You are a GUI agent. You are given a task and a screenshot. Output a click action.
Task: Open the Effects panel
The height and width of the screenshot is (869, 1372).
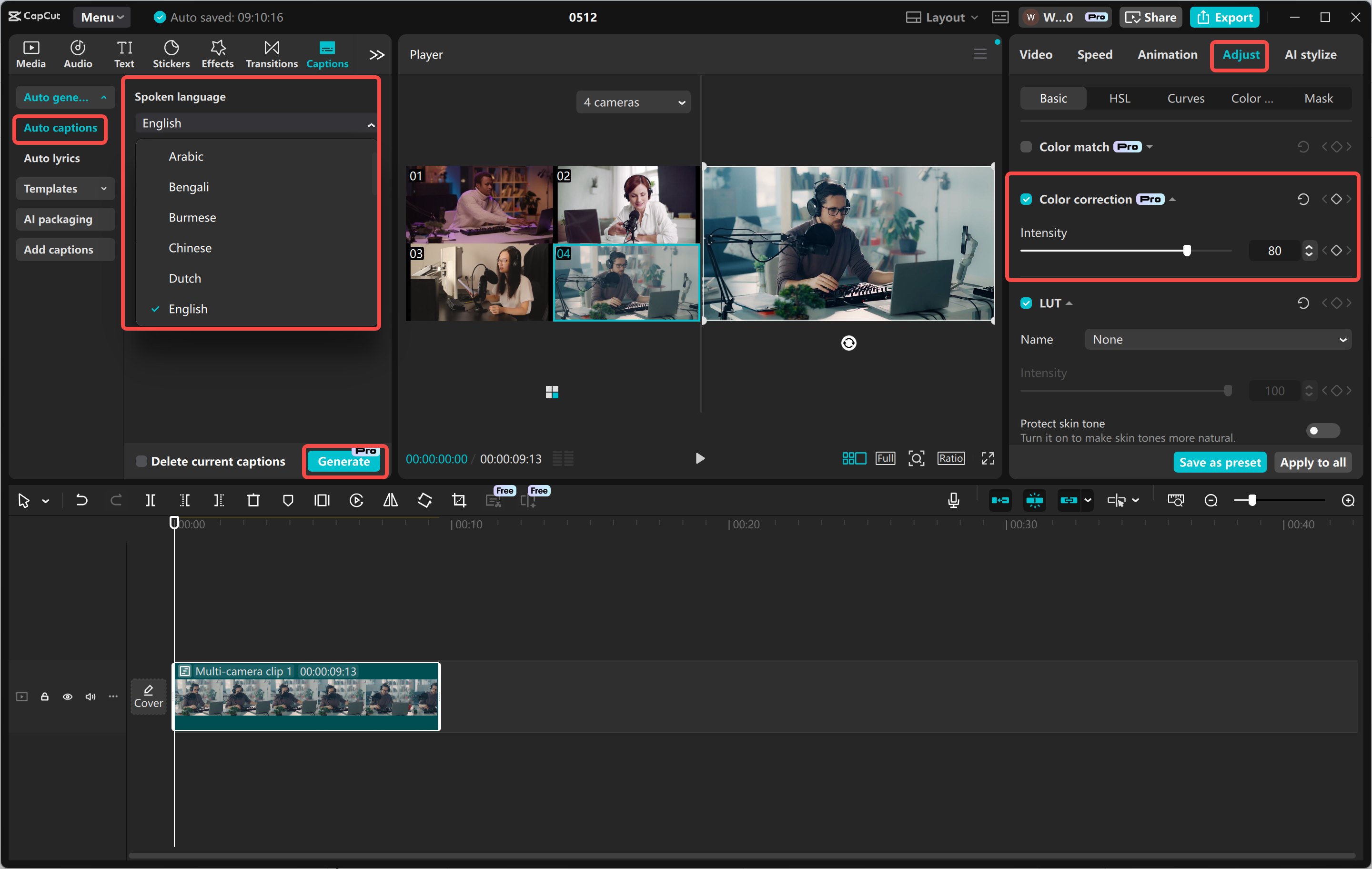(217, 53)
